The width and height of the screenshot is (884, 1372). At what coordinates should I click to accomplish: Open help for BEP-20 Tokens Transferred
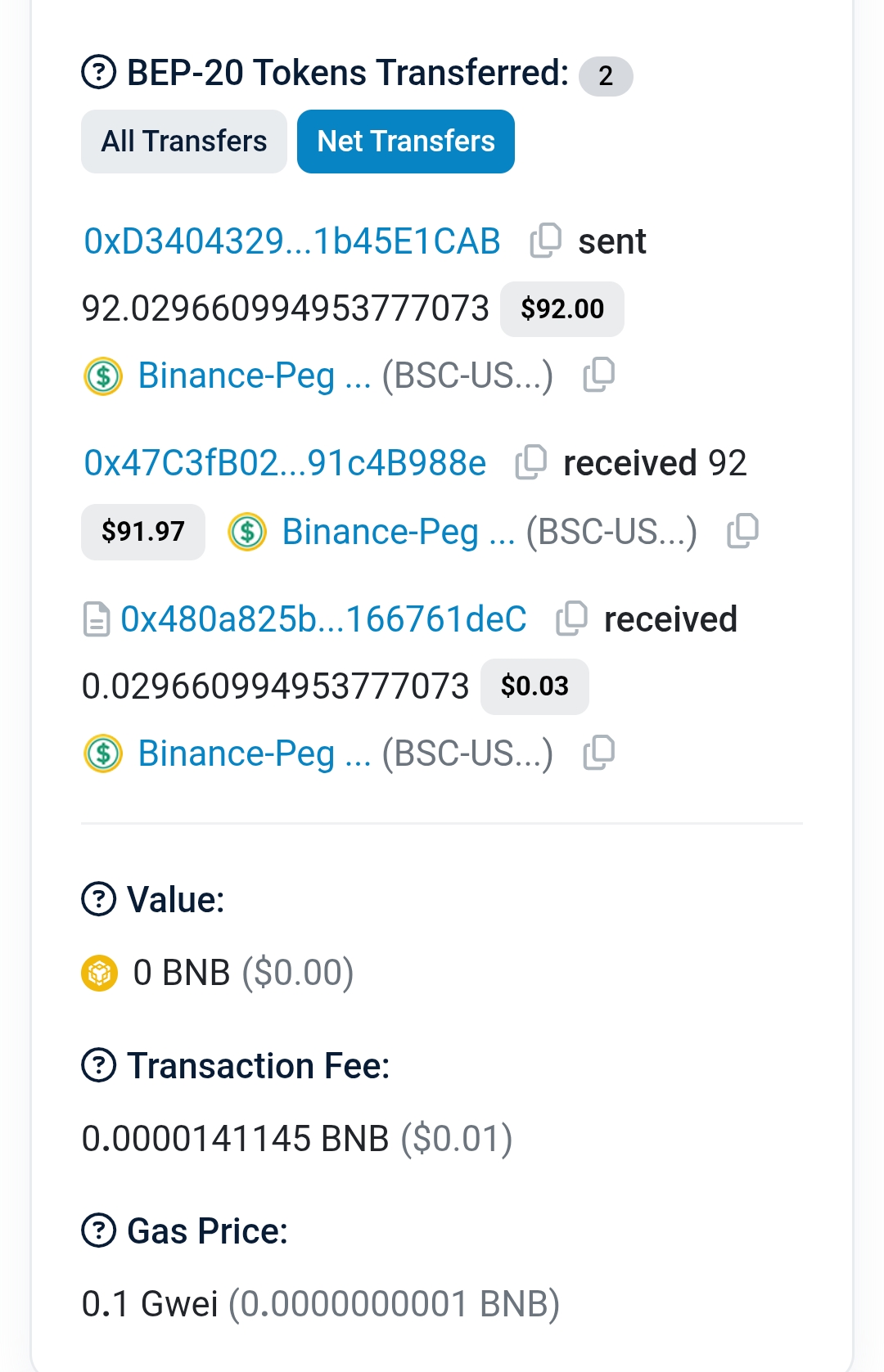pyautogui.click(x=99, y=72)
